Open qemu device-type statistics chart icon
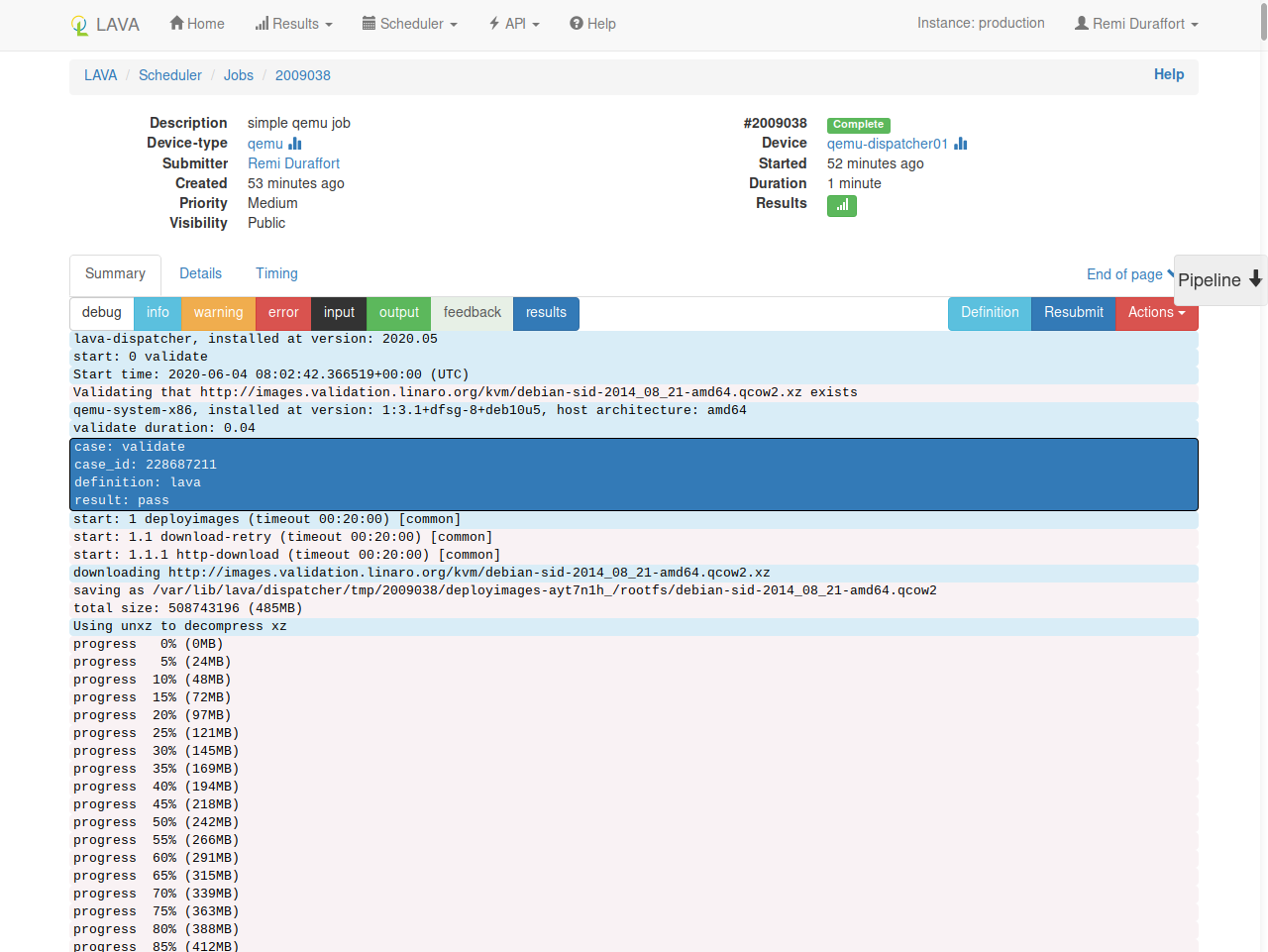The image size is (1268, 952). [295, 144]
